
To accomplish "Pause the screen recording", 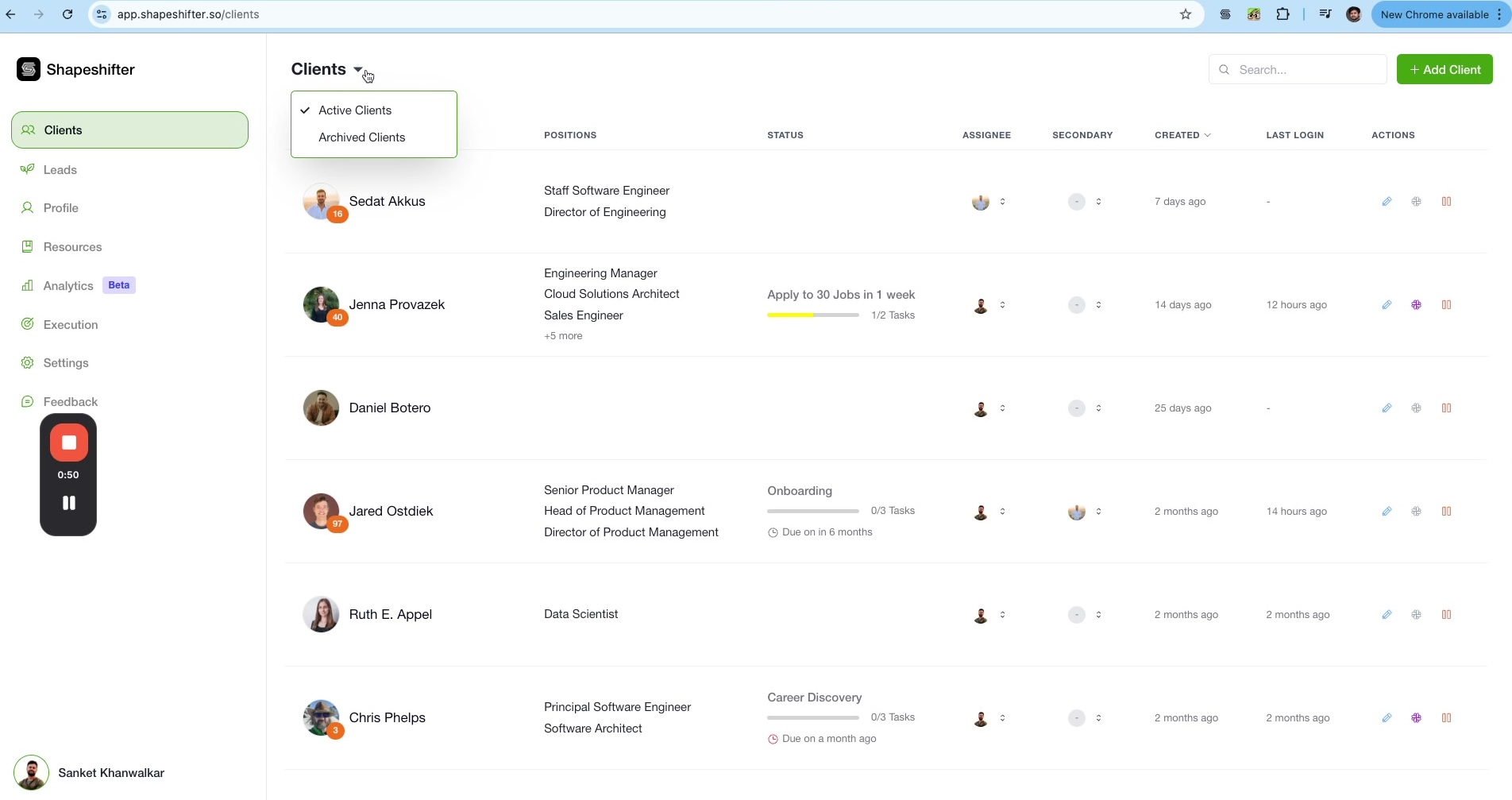I will 69,503.
